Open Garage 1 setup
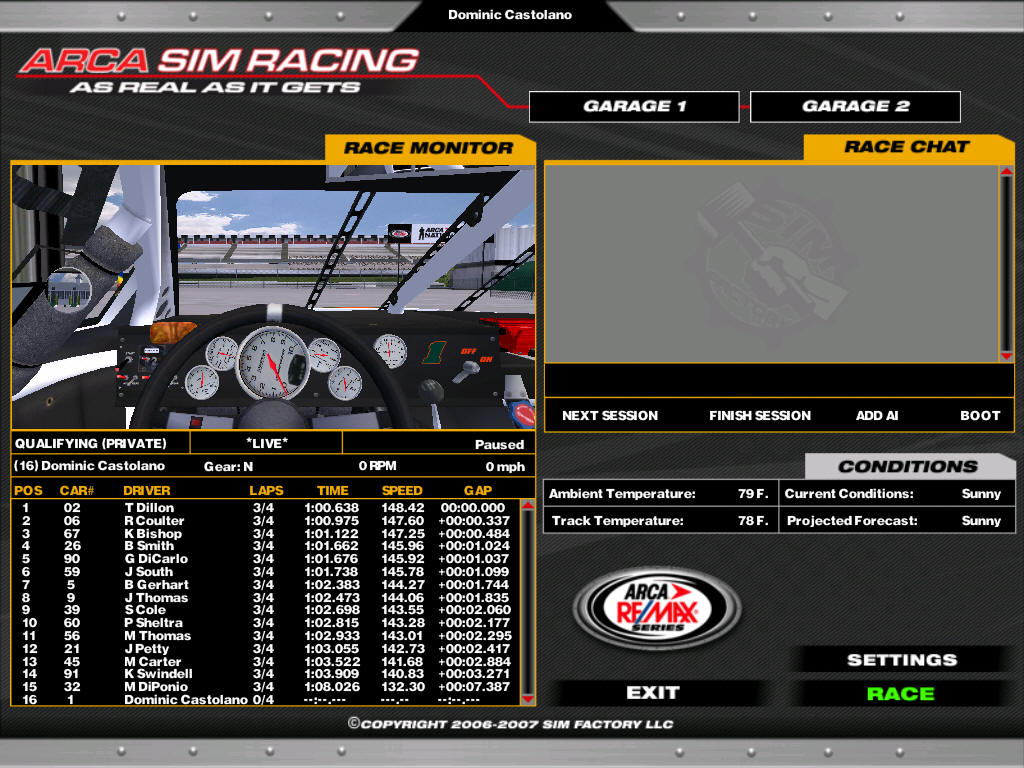The image size is (1024, 768). tap(634, 106)
